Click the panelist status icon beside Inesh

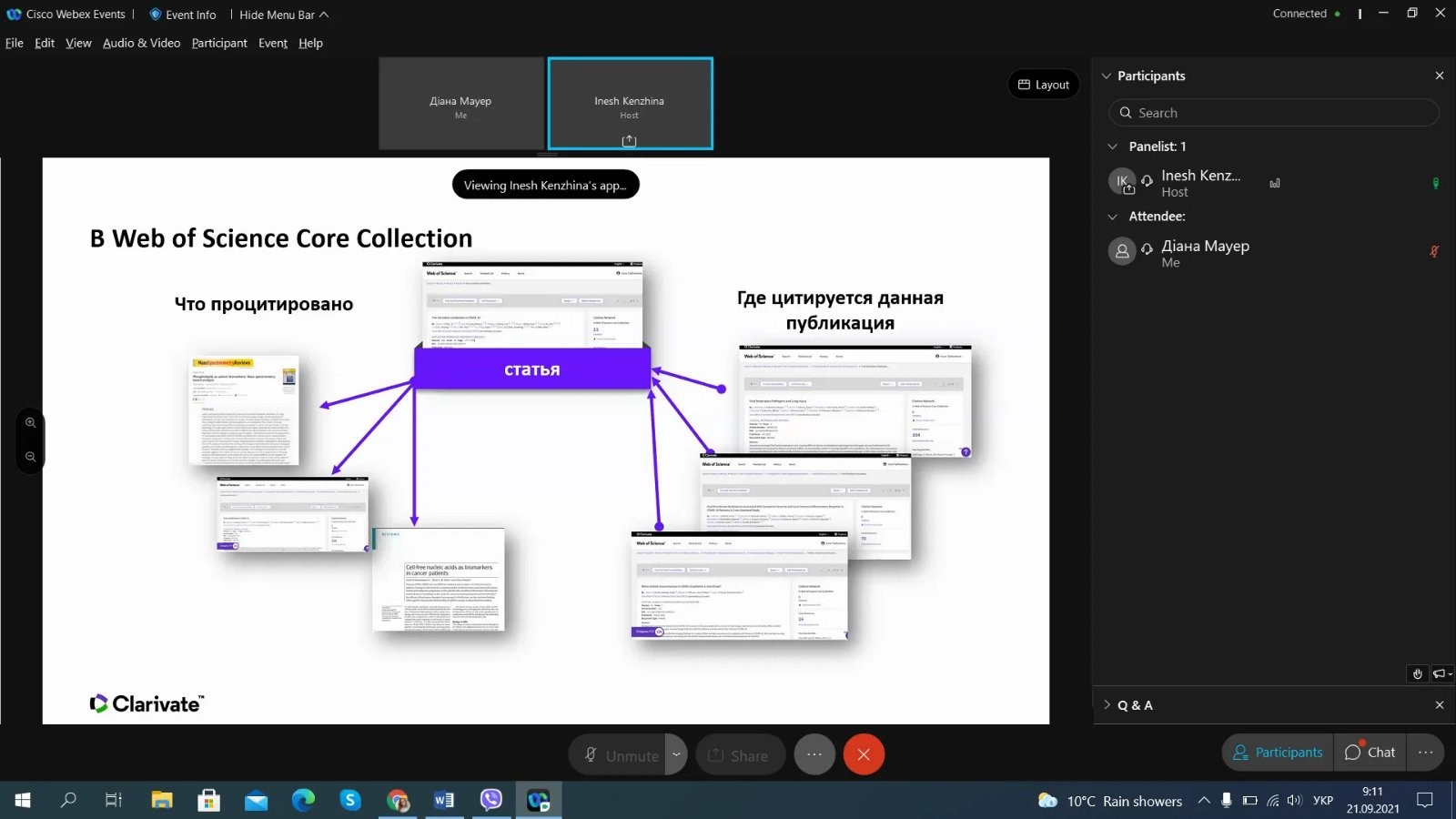1275,183
